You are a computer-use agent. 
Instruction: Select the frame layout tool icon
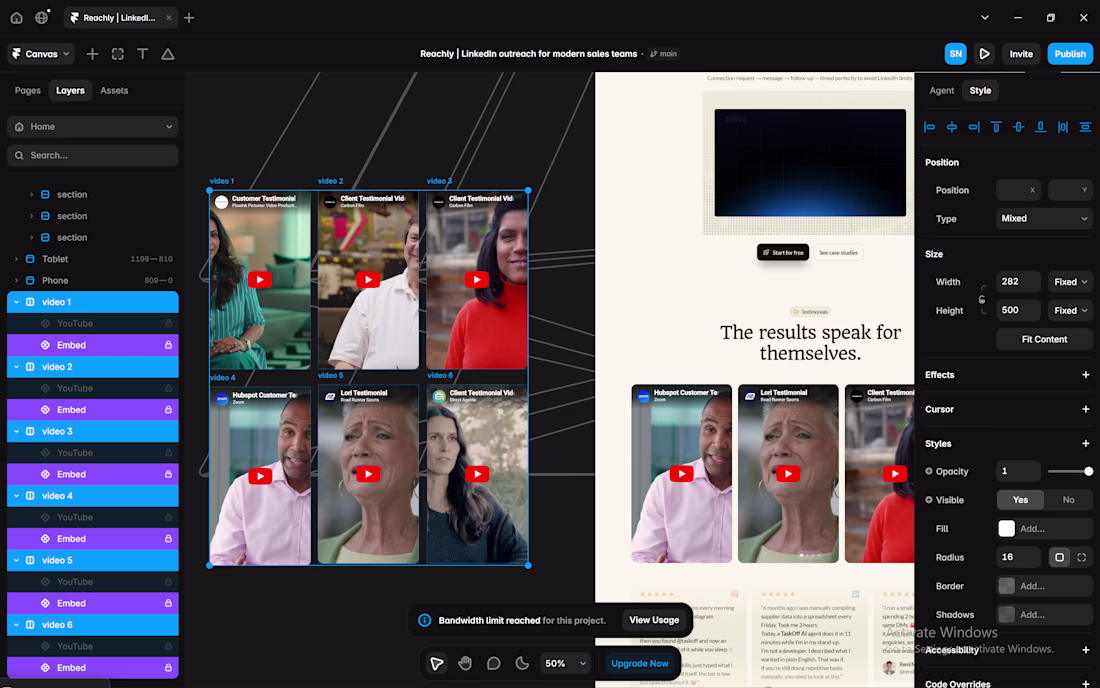(x=117, y=54)
